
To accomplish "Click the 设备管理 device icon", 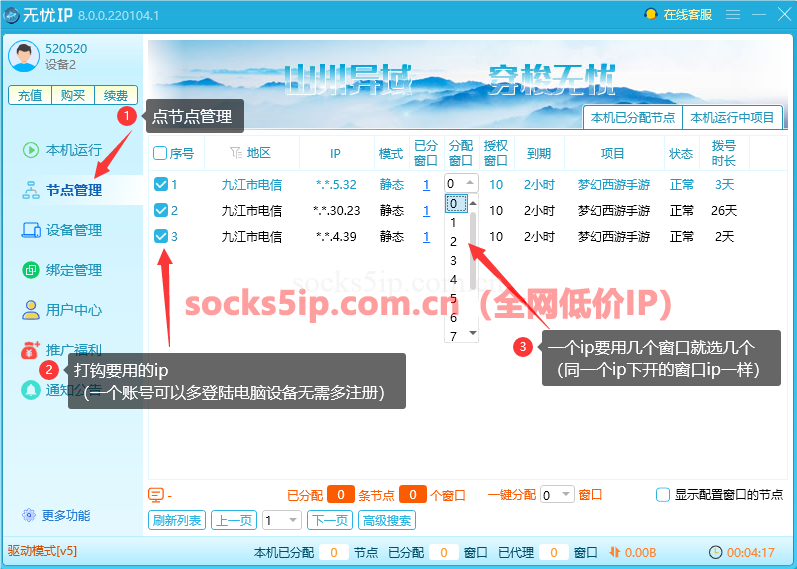I will pos(31,230).
